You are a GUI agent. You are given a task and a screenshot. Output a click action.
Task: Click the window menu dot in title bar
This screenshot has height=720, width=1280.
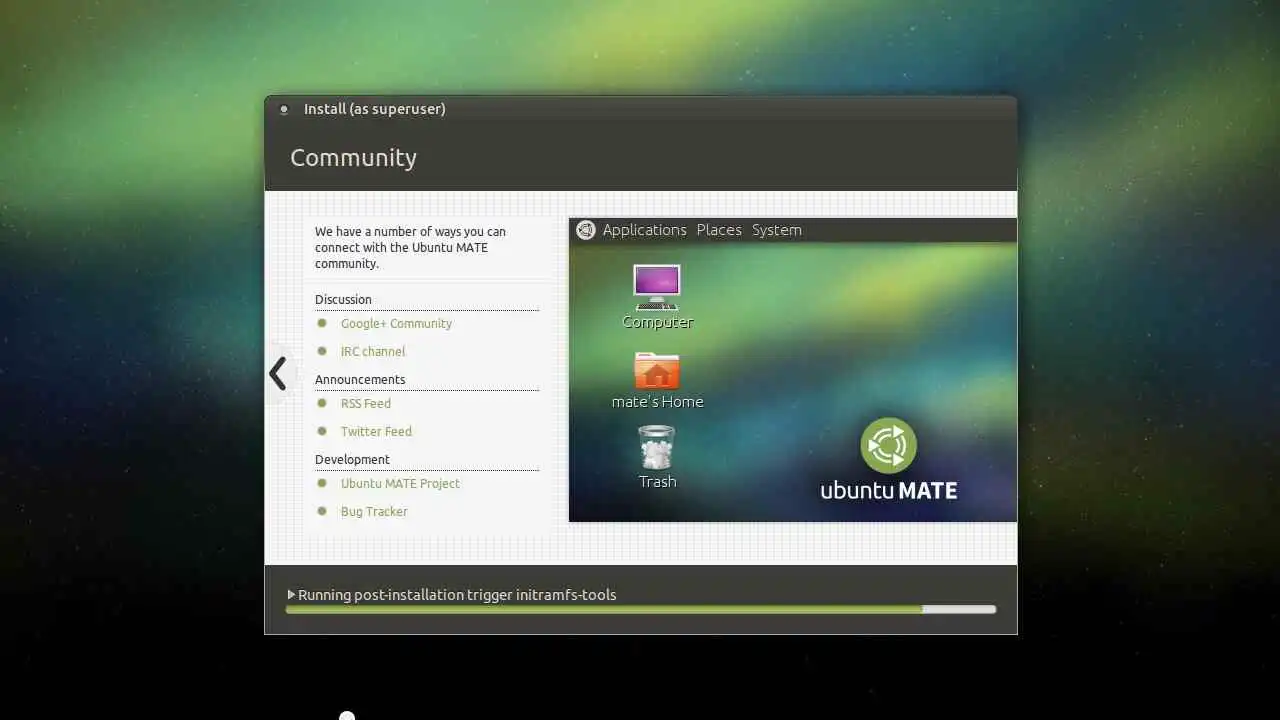(284, 109)
